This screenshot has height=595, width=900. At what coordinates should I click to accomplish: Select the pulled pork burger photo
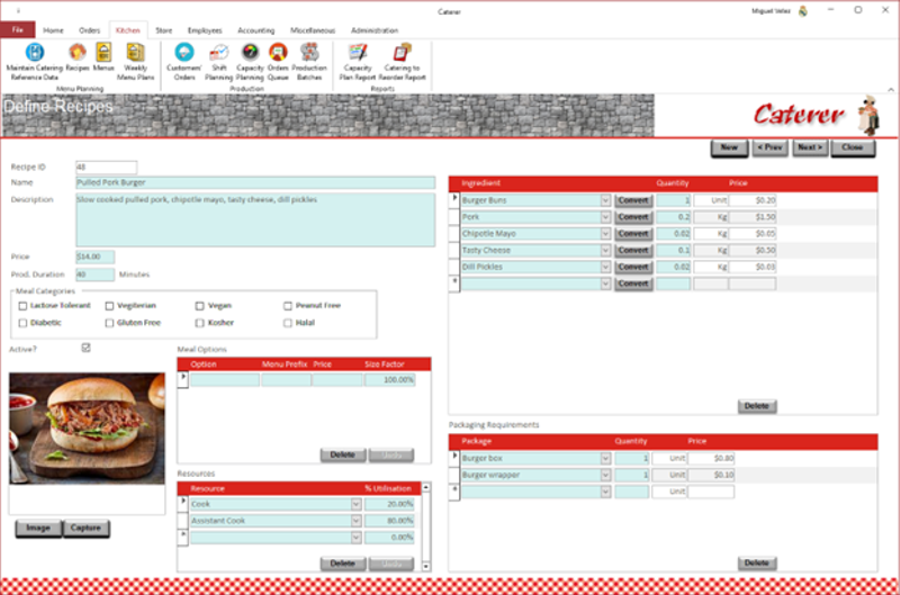(x=87, y=429)
